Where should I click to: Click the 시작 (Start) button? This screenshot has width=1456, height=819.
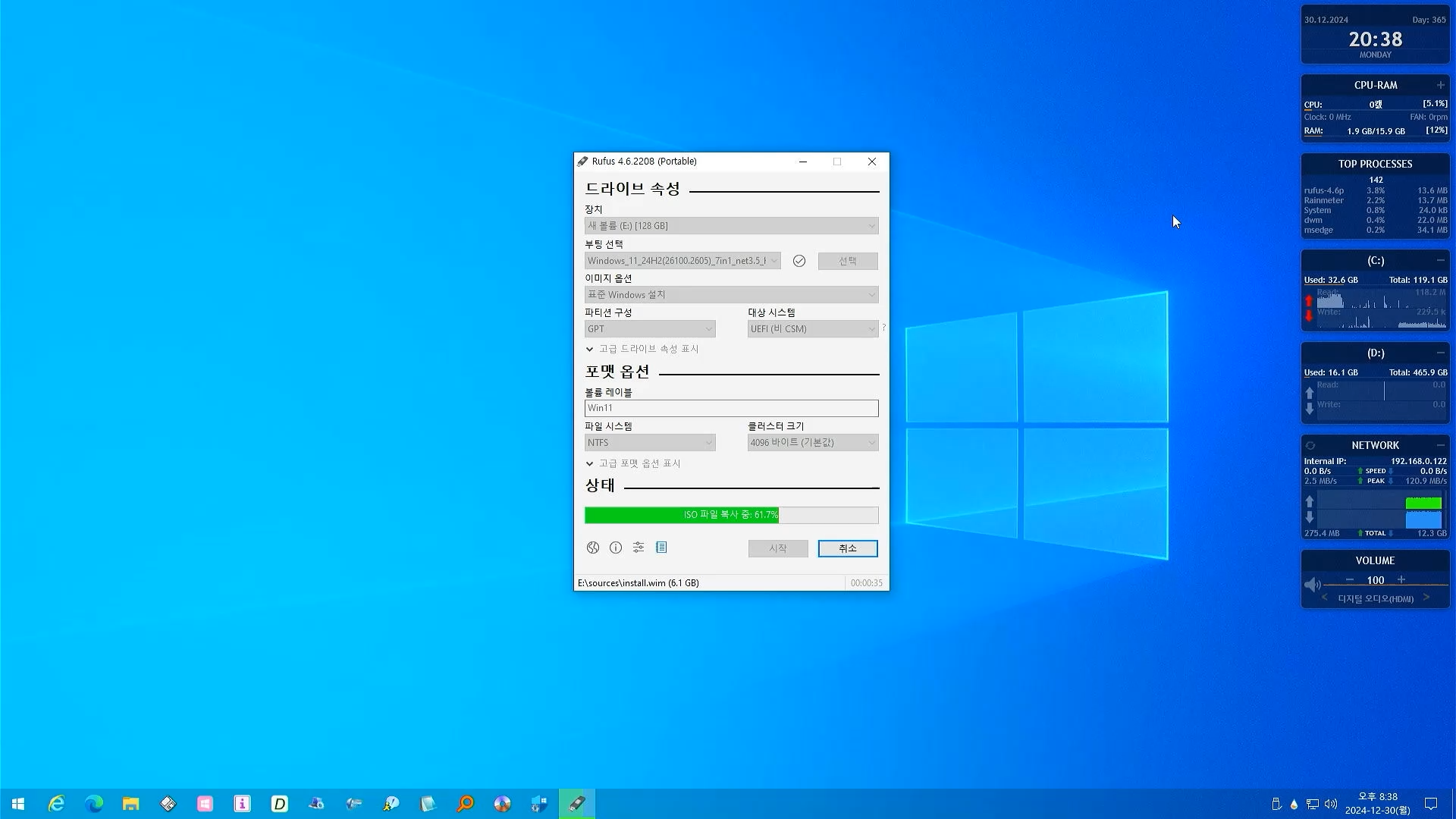[778, 548]
